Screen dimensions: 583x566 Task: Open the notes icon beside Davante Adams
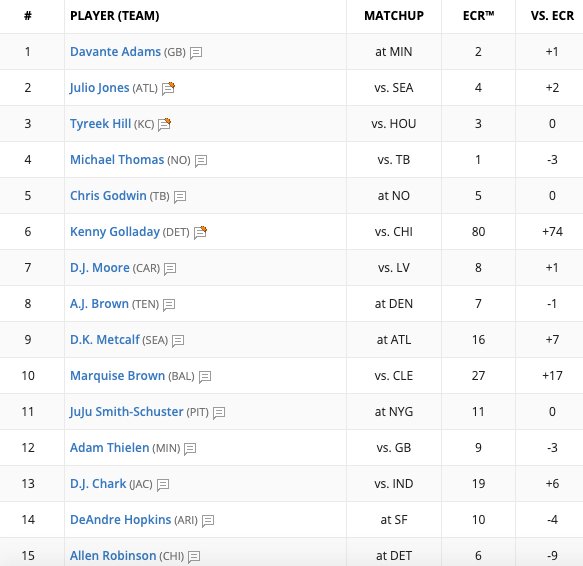click(x=196, y=53)
